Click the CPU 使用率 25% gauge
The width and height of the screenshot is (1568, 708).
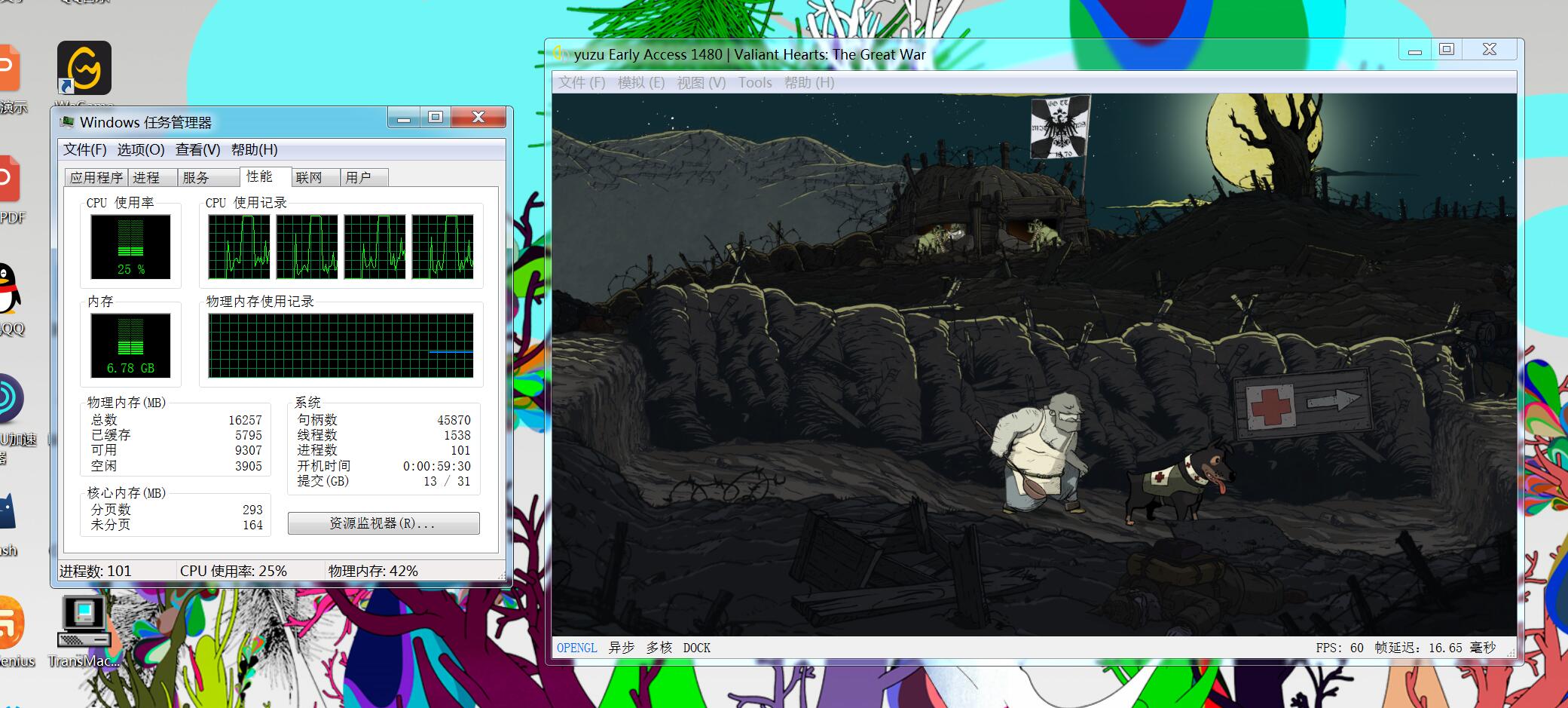pos(130,247)
